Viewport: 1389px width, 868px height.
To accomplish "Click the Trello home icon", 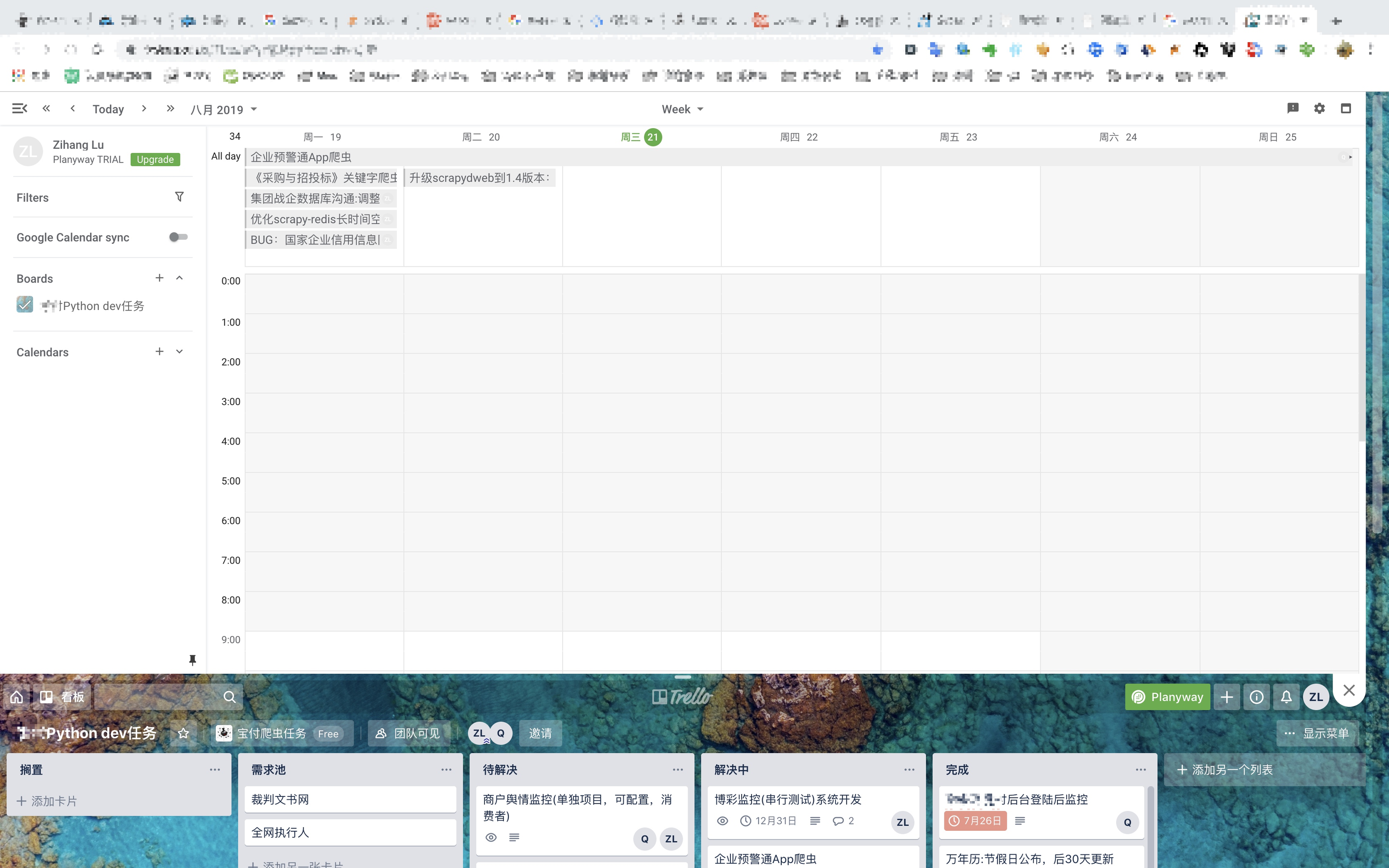I will (17, 697).
